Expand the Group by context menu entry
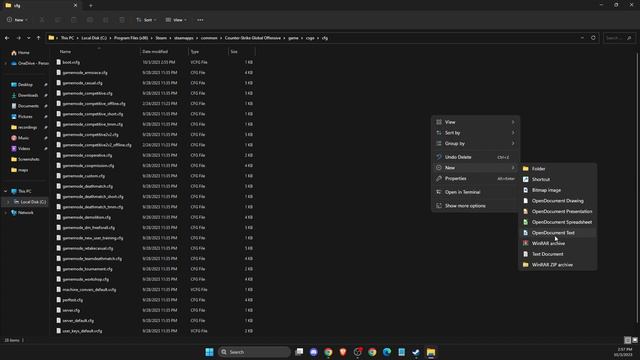Image resolution: width=640 pixels, height=360 pixels. [475, 143]
